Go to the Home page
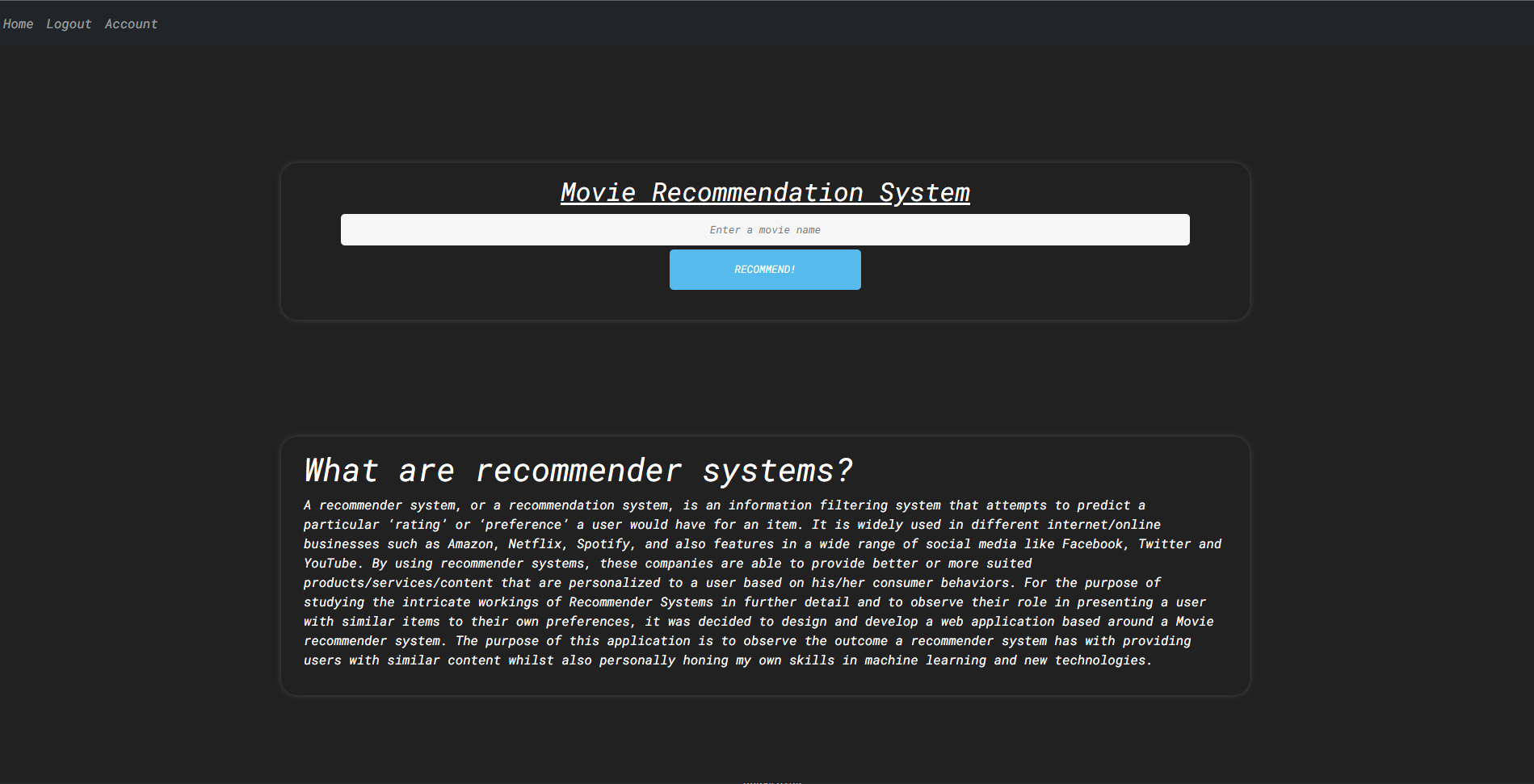1534x784 pixels. 18,24
